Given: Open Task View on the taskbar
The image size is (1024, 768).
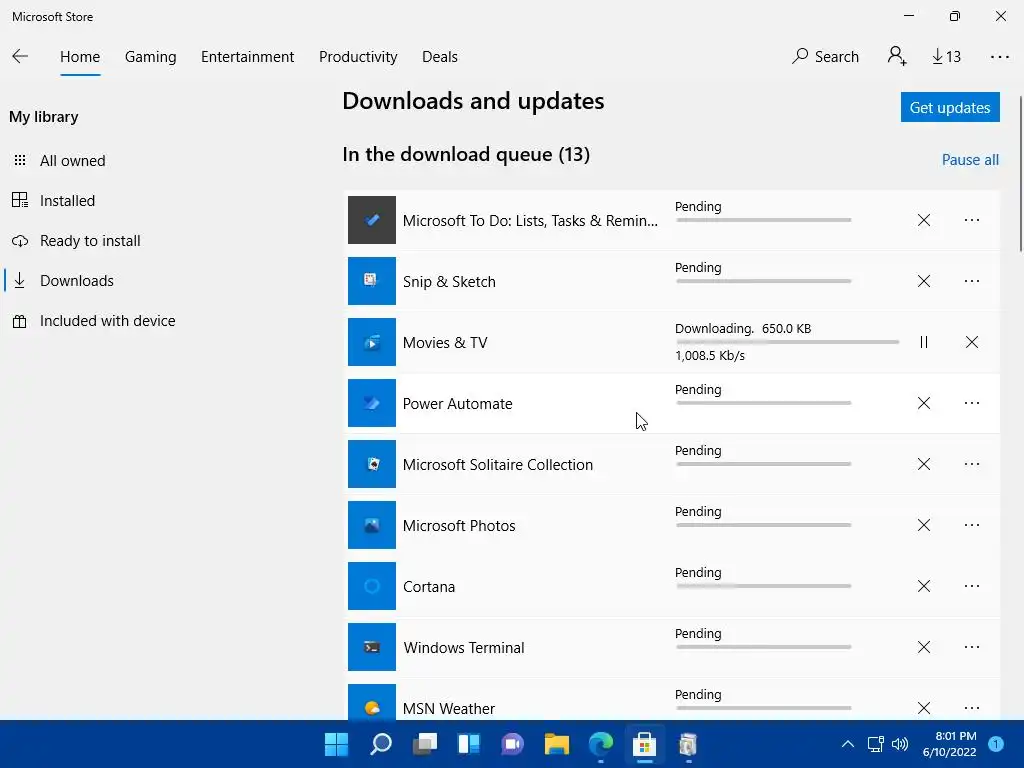Looking at the screenshot, I should [x=424, y=744].
